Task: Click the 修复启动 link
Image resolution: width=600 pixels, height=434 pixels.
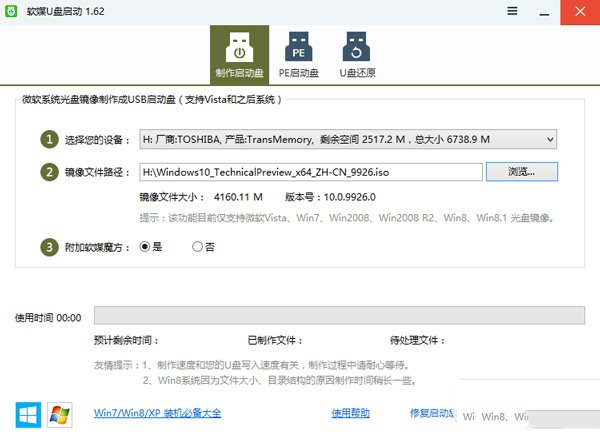Action: pyautogui.click(x=432, y=413)
